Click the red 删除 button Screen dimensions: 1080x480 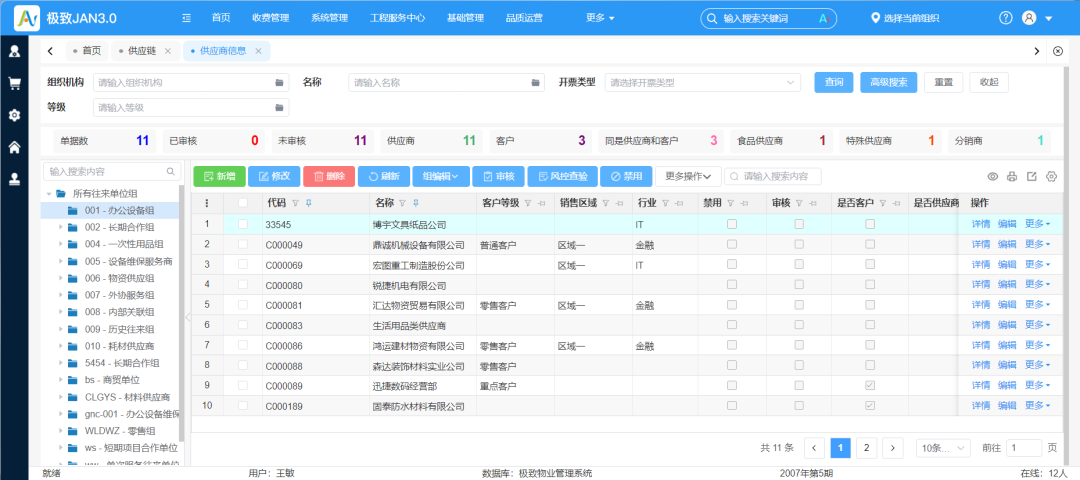coord(329,176)
